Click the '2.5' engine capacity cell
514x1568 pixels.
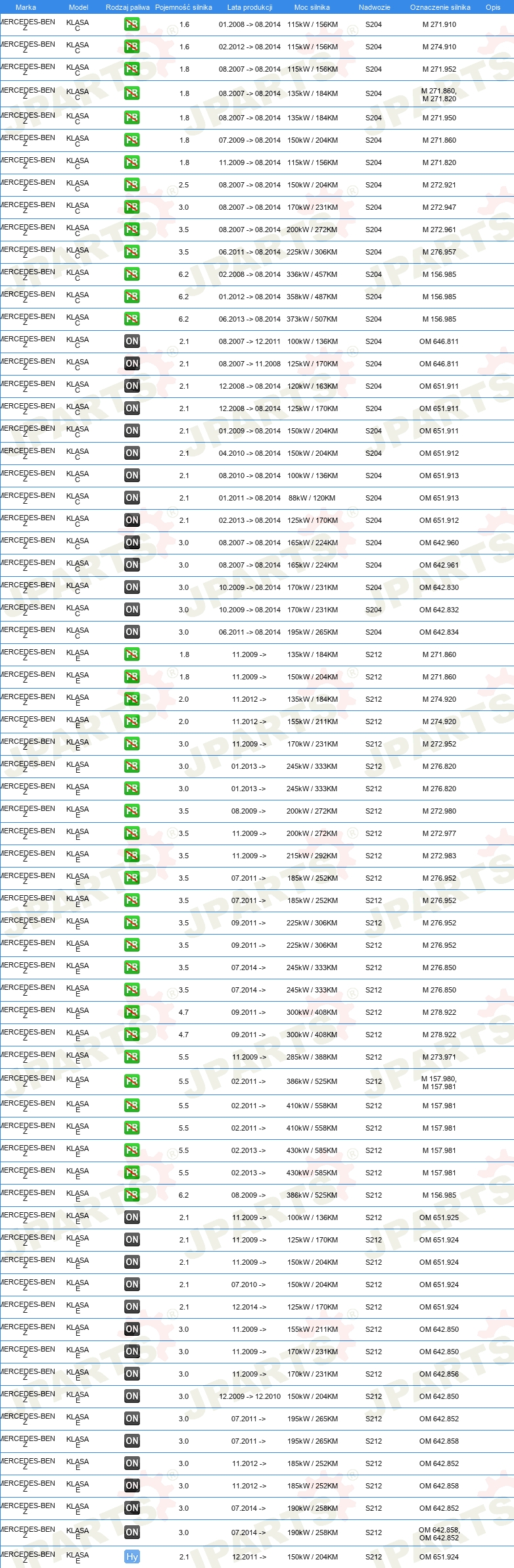point(183,185)
